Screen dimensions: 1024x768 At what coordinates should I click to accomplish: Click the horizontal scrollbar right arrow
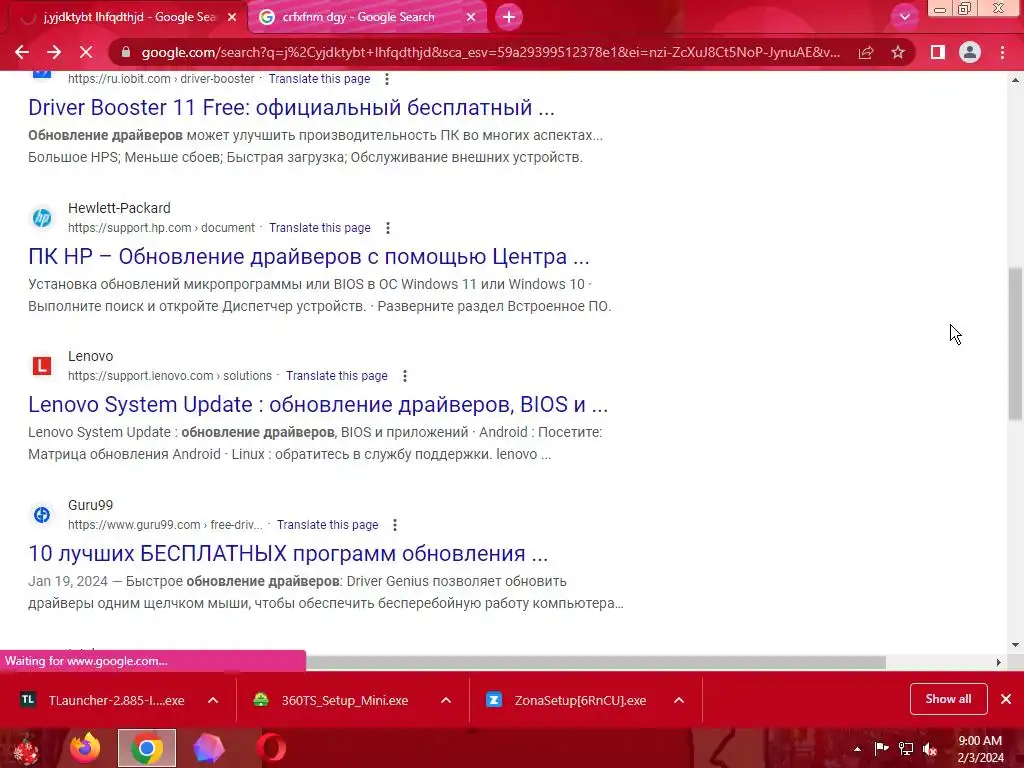pos(998,662)
